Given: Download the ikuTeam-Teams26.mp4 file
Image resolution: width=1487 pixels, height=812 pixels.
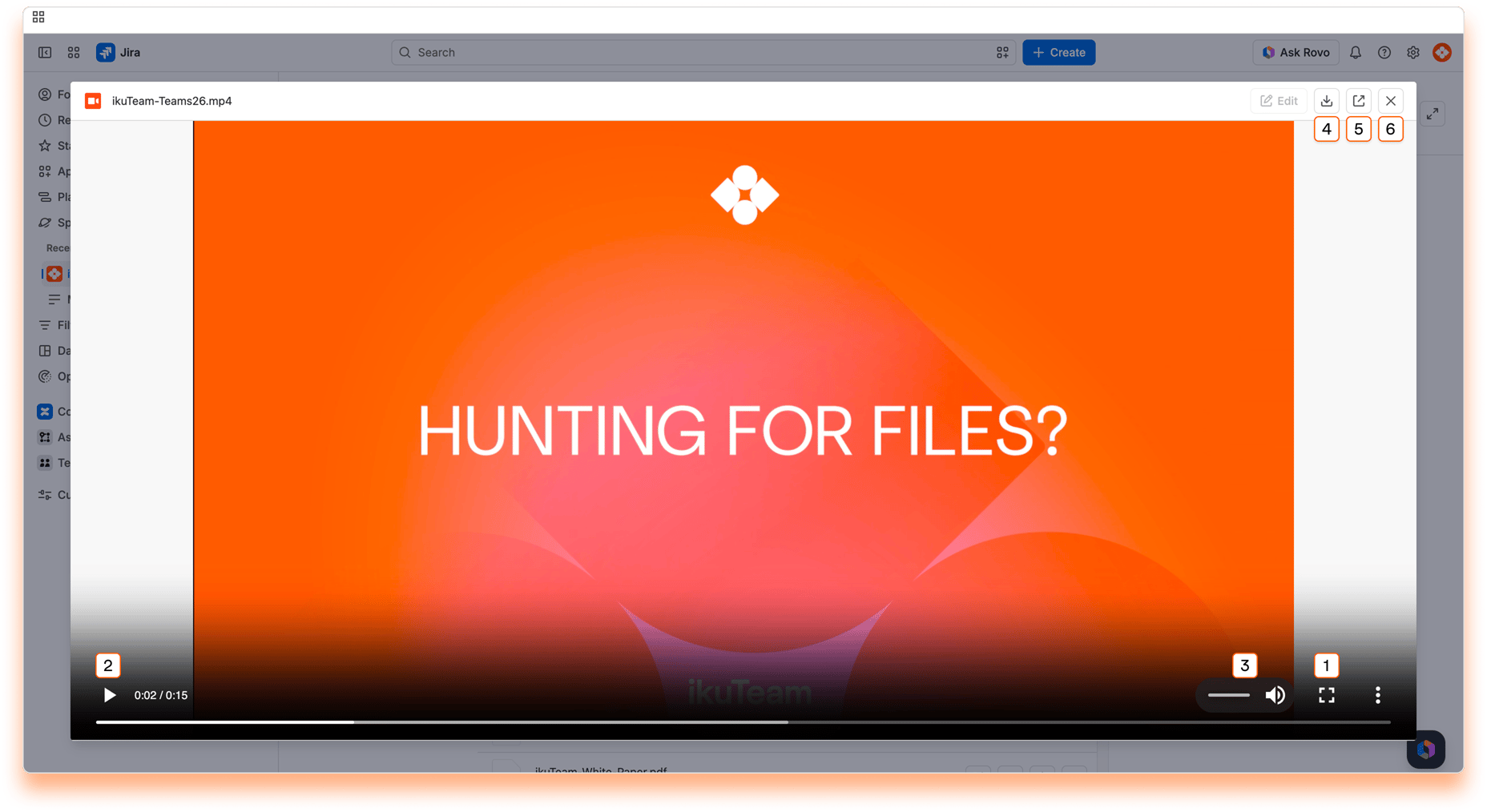Looking at the screenshot, I should click(x=1327, y=101).
